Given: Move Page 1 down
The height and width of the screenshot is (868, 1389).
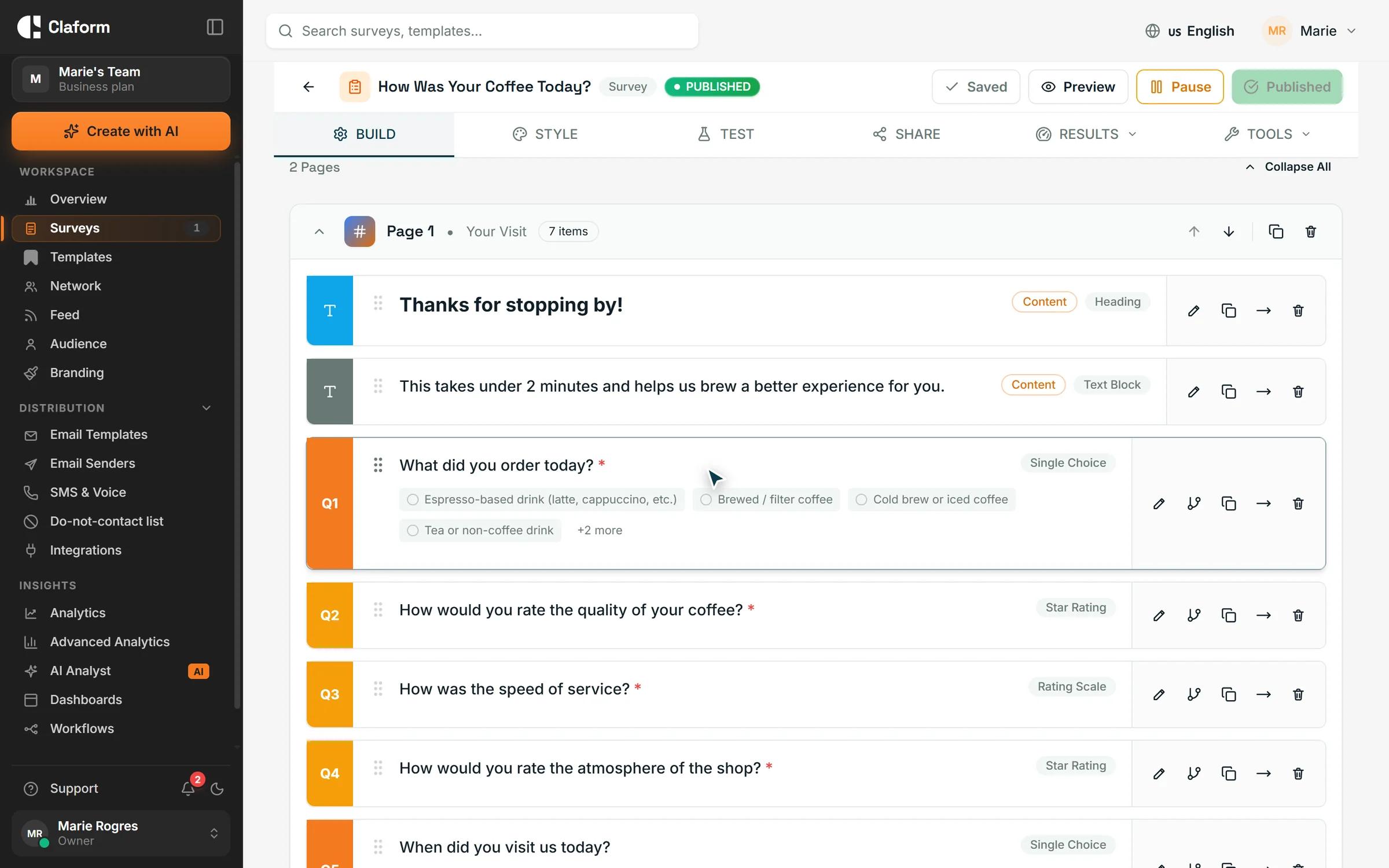Looking at the screenshot, I should pyautogui.click(x=1229, y=231).
